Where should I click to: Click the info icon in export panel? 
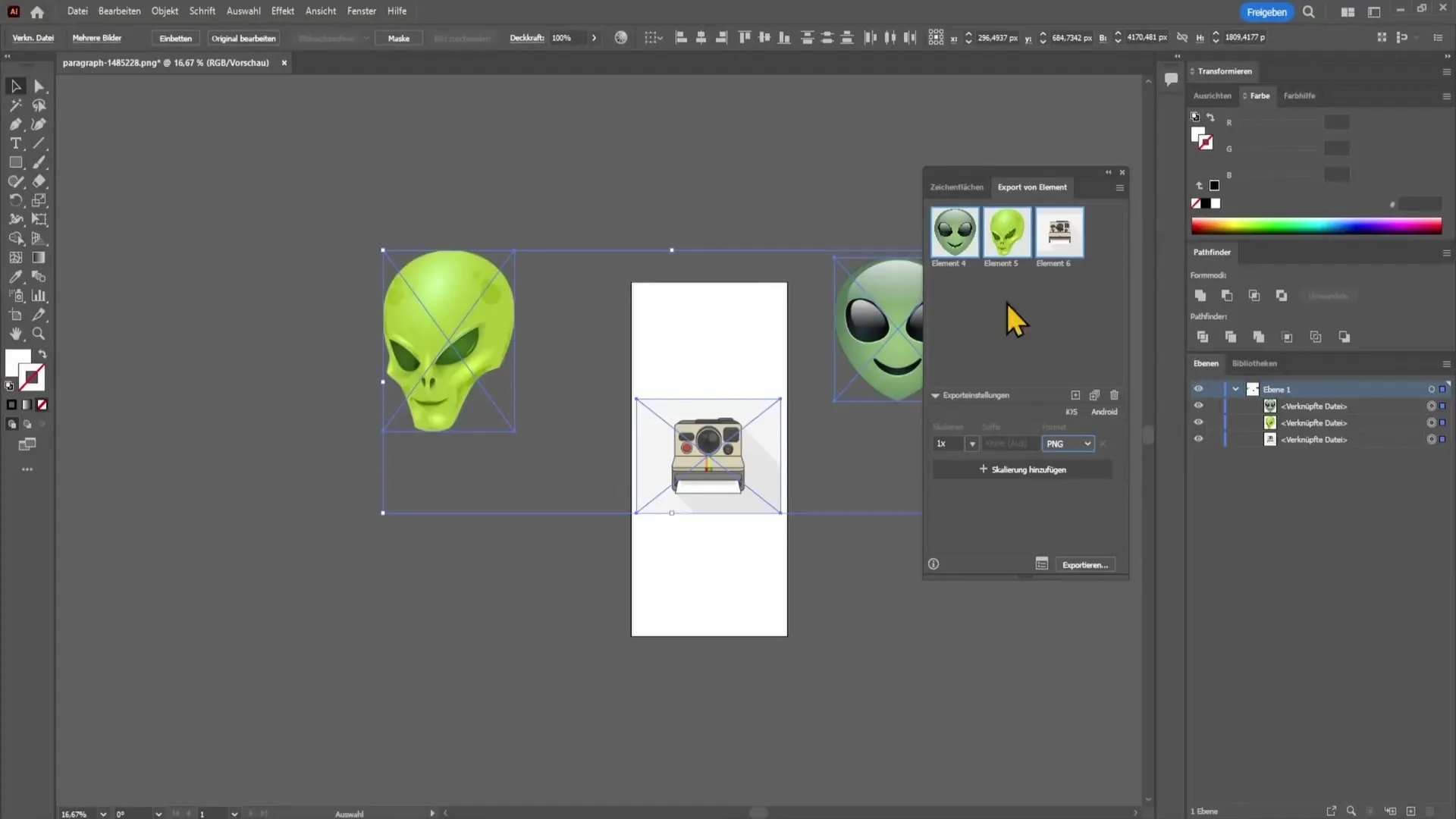pos(934,564)
